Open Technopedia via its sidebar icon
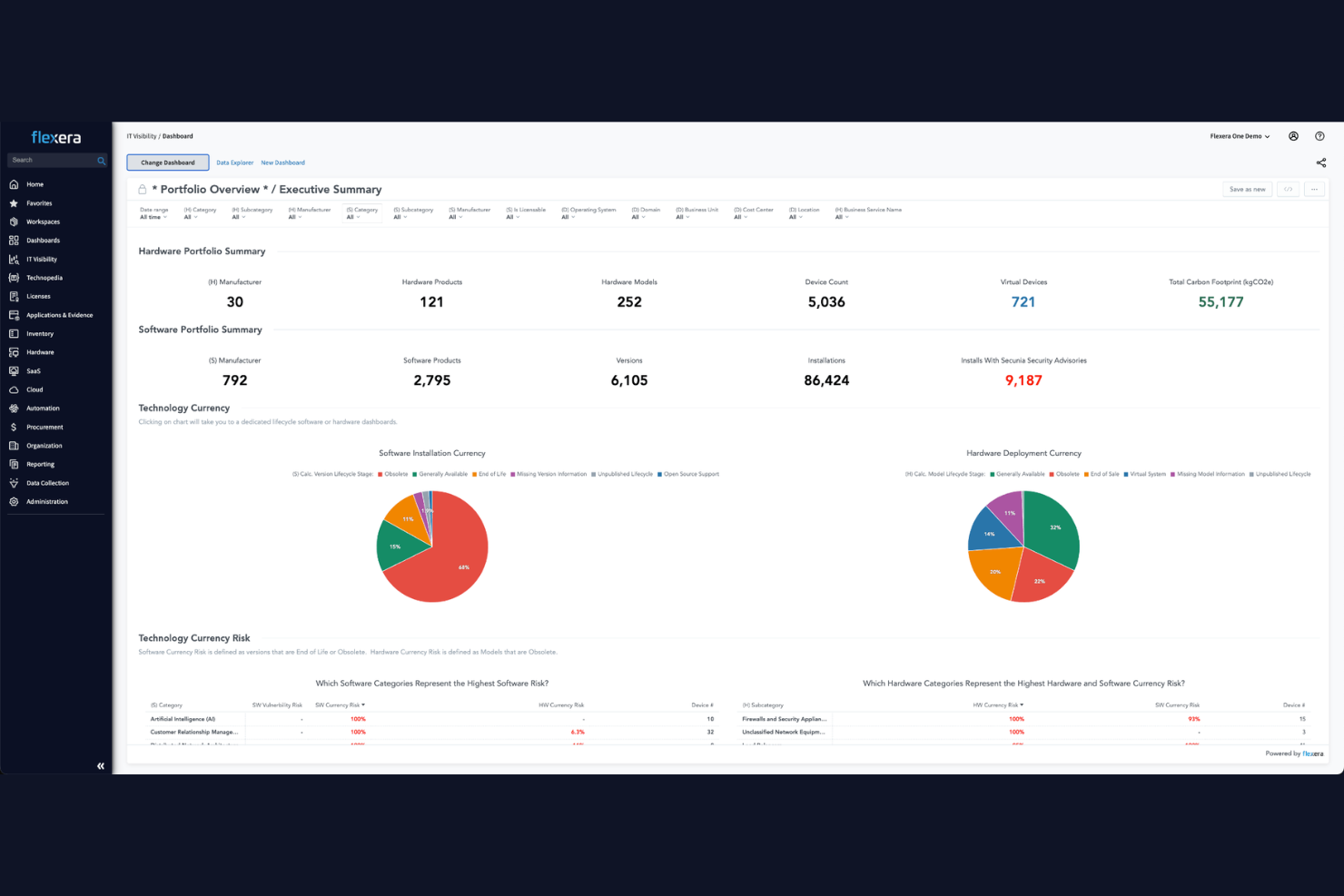Image resolution: width=1344 pixels, height=896 pixels. coord(14,278)
